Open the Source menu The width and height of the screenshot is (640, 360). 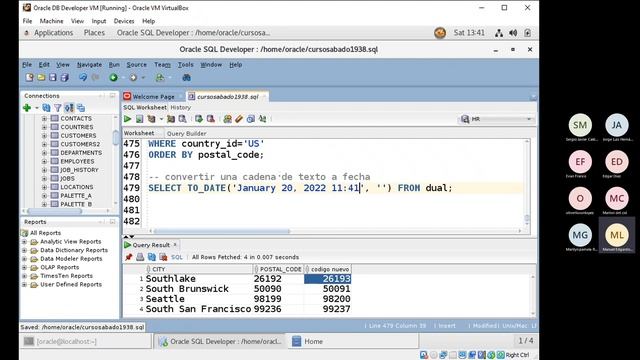(136, 64)
